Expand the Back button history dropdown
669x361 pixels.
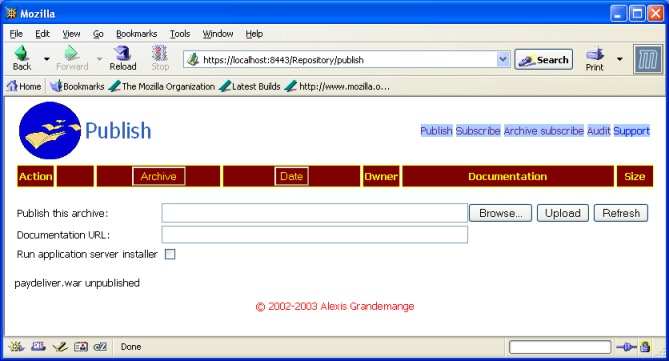click(47, 59)
